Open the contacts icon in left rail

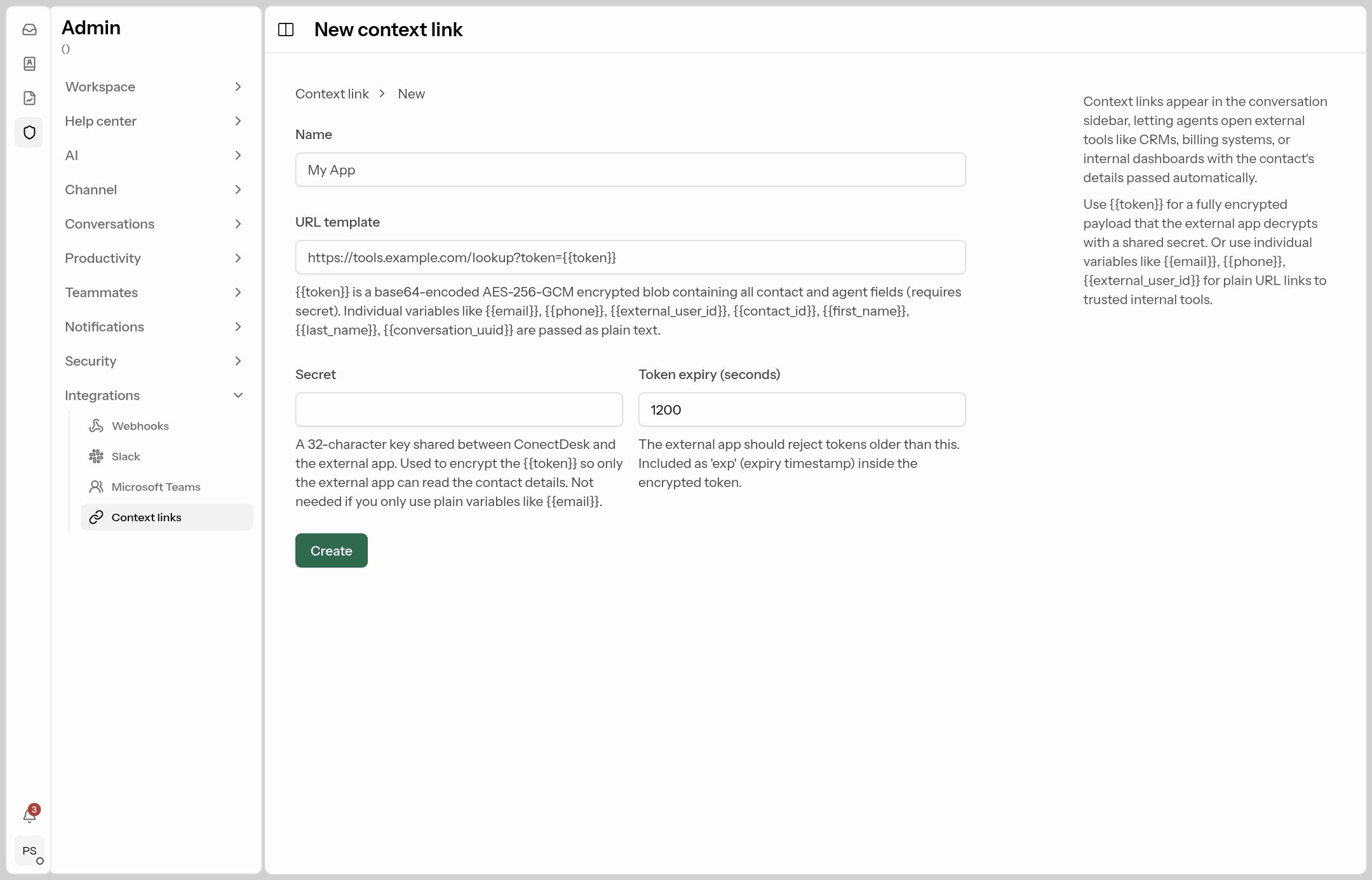point(29,63)
